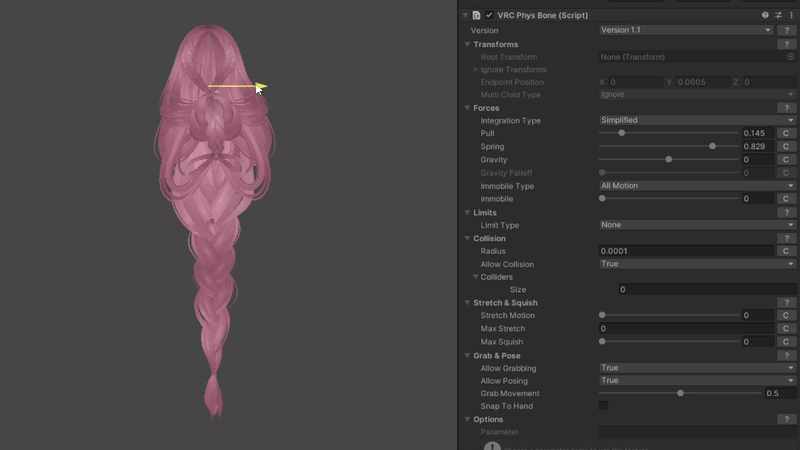Viewport: 800px width, 450px height.
Task: Click the curve button next to Pull
Action: [x=785, y=133]
